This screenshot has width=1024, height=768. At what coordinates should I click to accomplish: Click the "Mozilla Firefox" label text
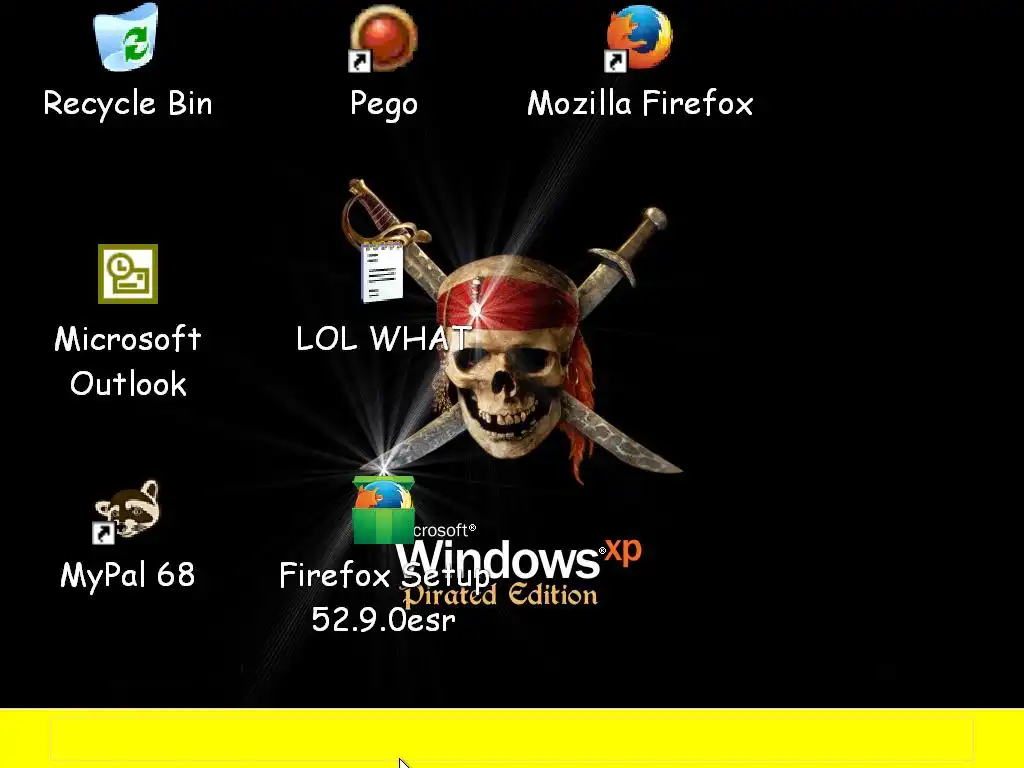(640, 103)
